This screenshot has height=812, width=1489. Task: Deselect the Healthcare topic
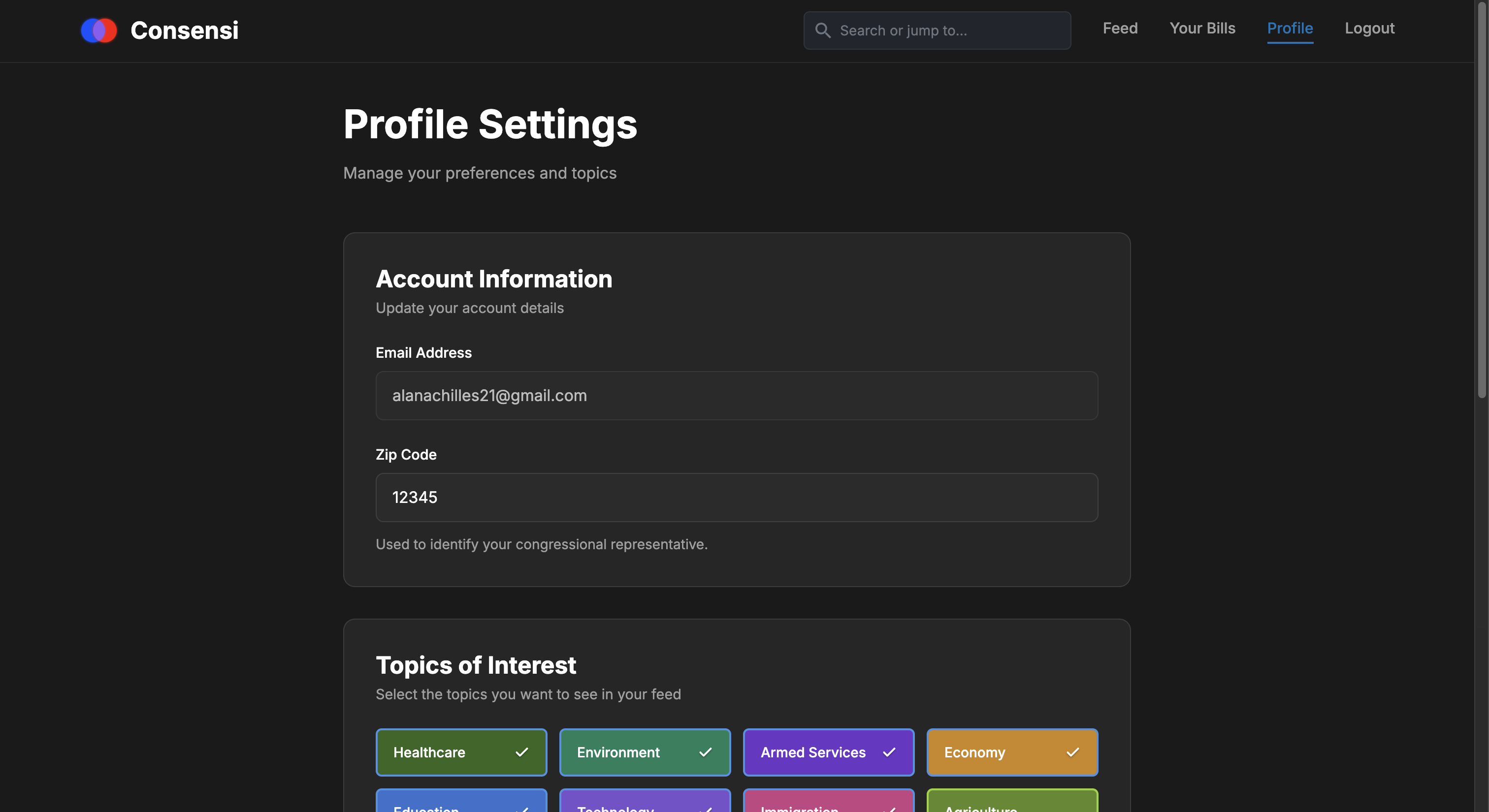(x=461, y=752)
